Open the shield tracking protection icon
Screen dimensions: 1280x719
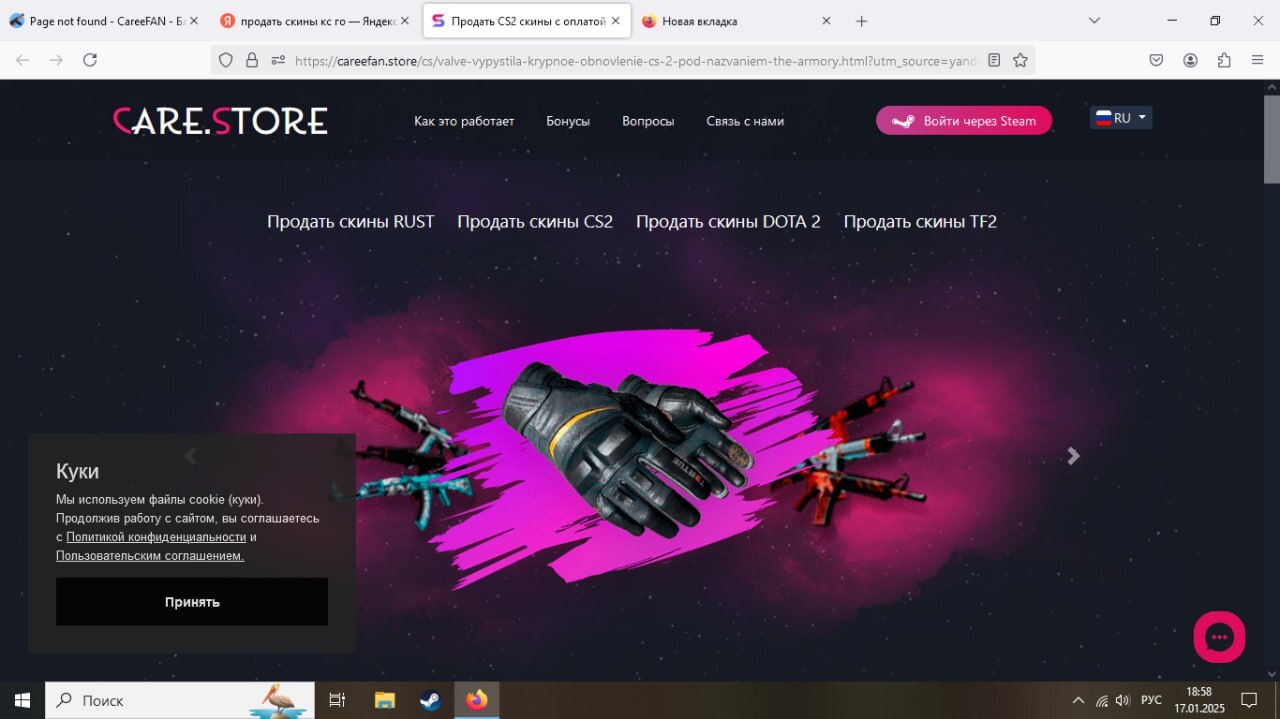226,60
